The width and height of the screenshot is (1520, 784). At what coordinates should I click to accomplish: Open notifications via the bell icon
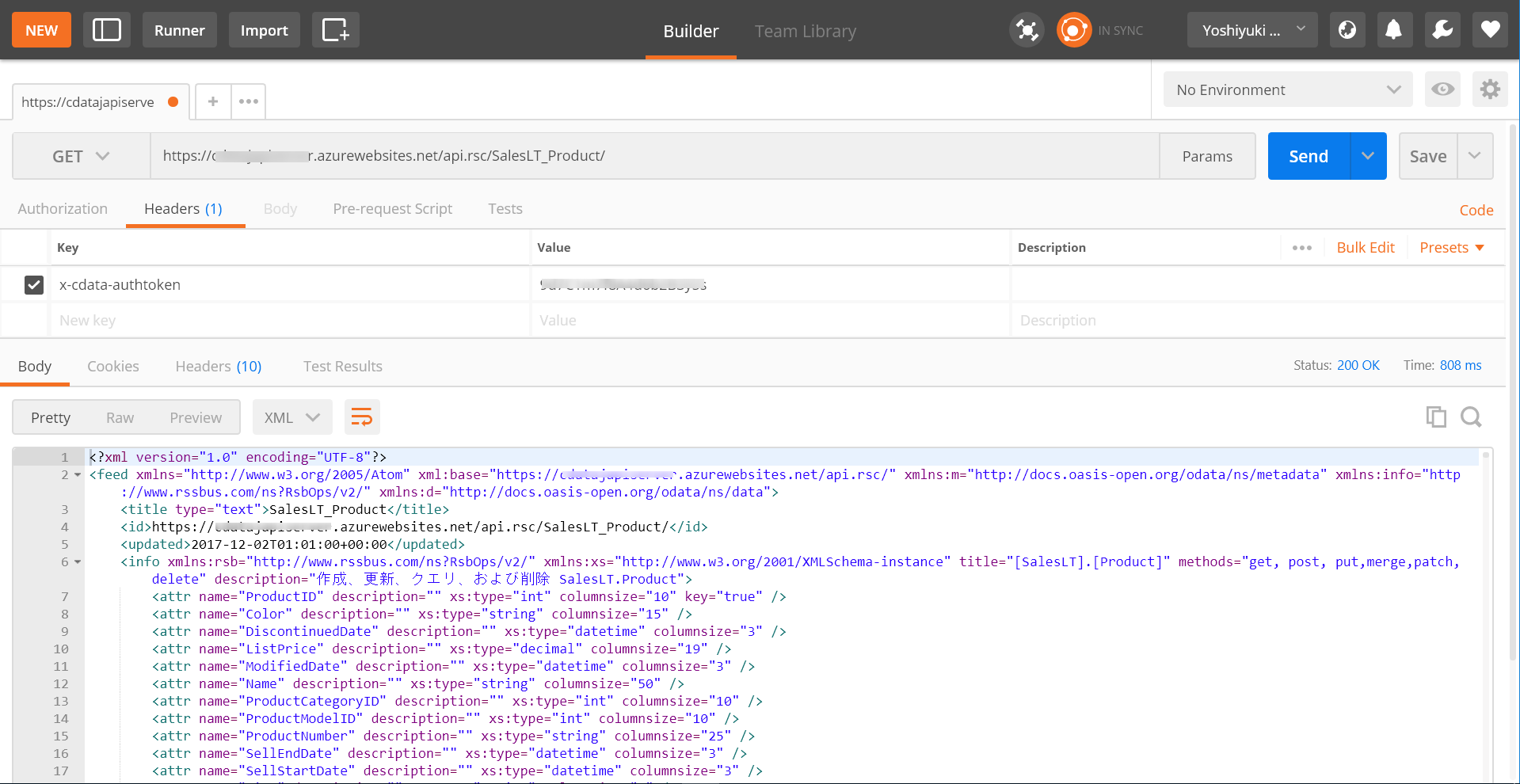click(1394, 29)
